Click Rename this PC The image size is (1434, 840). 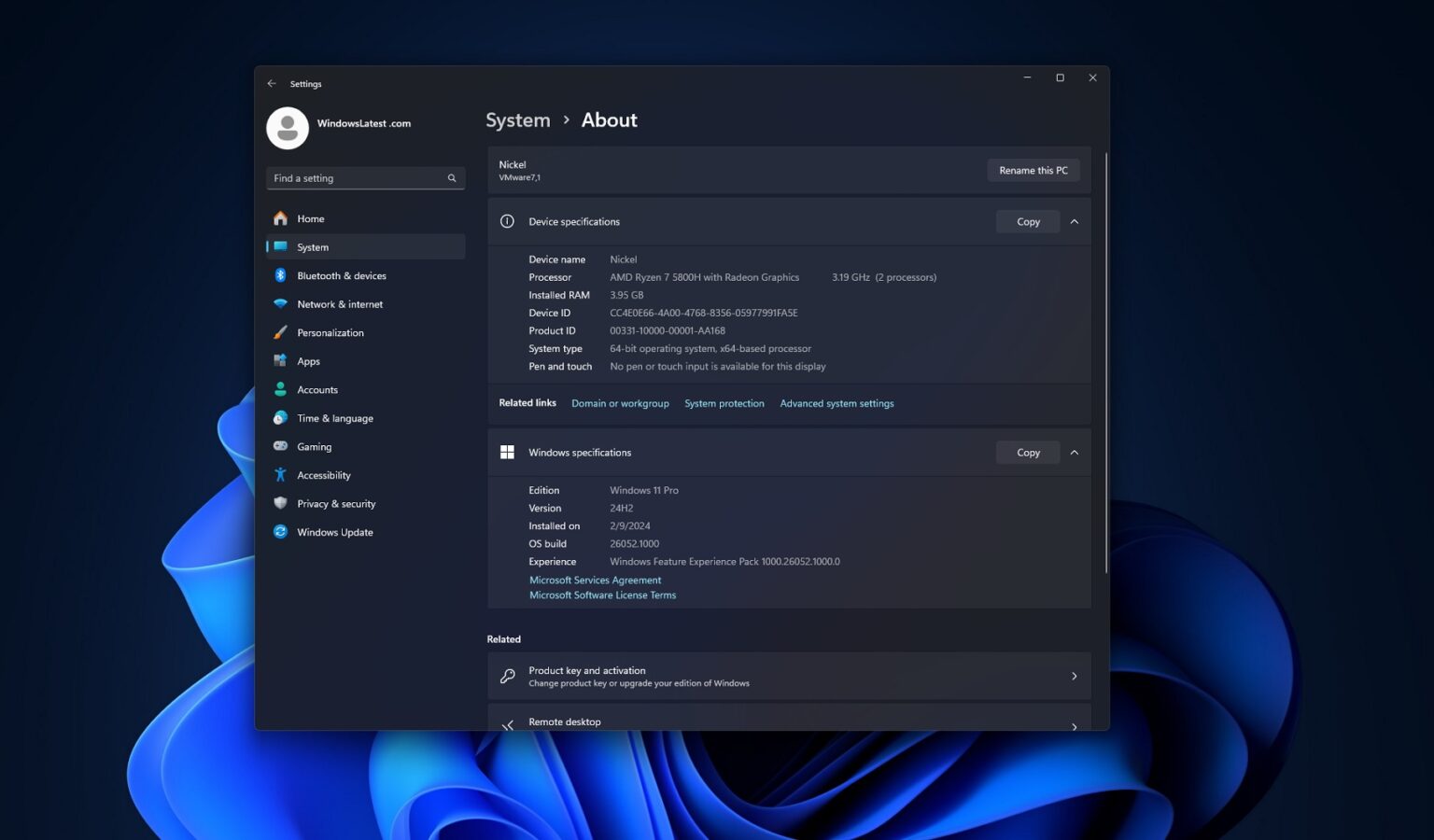coord(1033,170)
